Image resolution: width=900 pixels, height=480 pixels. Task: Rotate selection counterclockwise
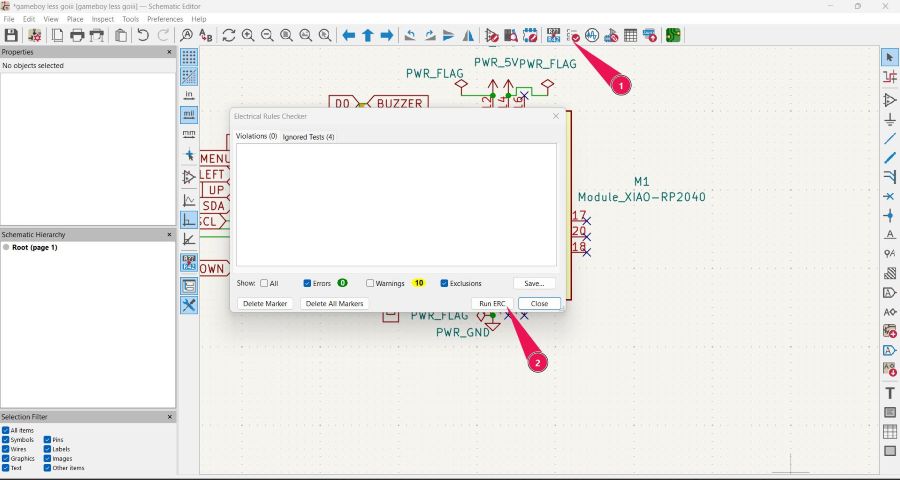(x=410, y=35)
